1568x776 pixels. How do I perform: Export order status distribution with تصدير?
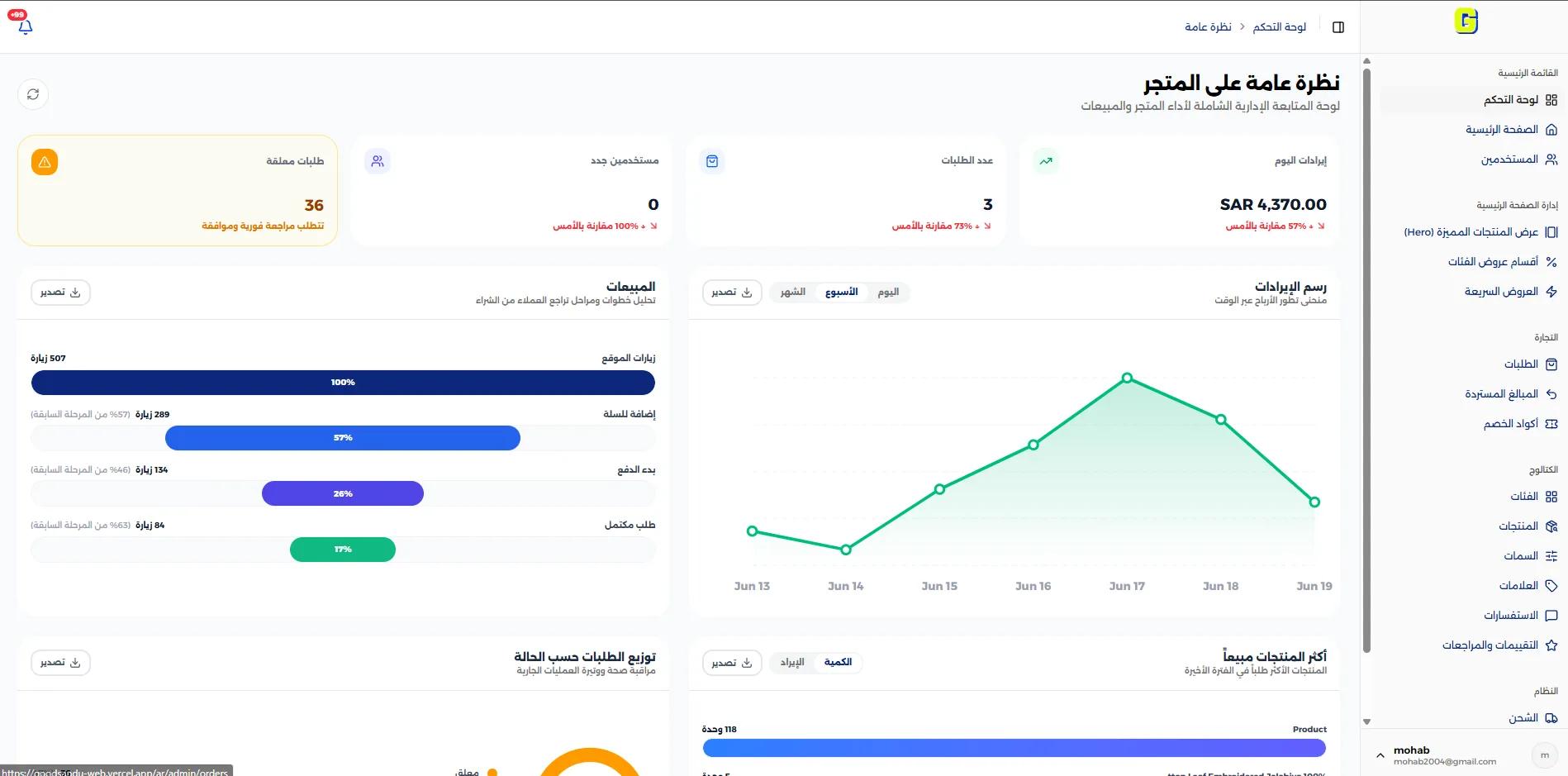pyautogui.click(x=60, y=663)
